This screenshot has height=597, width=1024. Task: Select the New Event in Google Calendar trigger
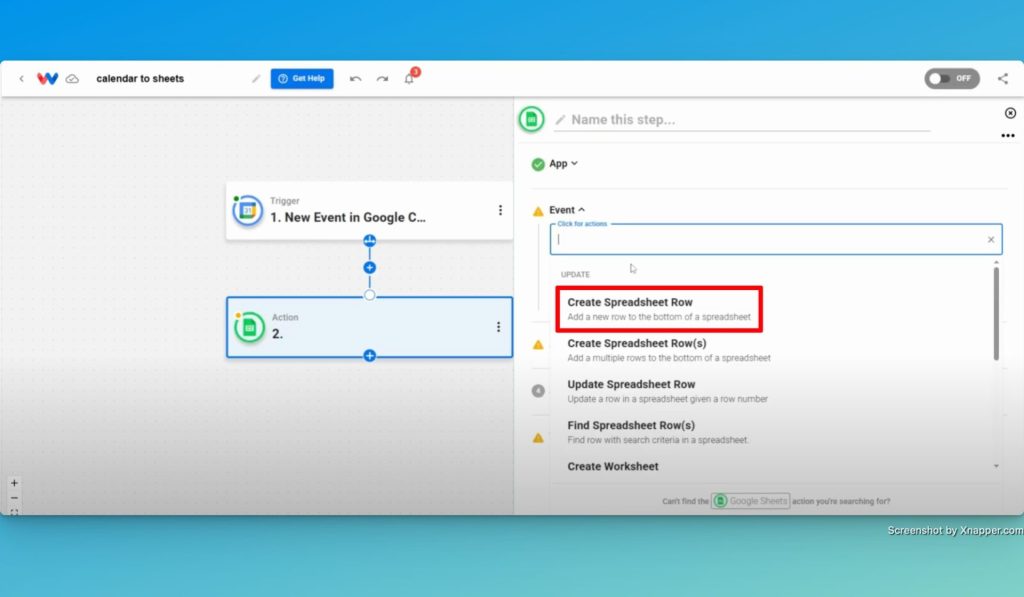click(370, 210)
